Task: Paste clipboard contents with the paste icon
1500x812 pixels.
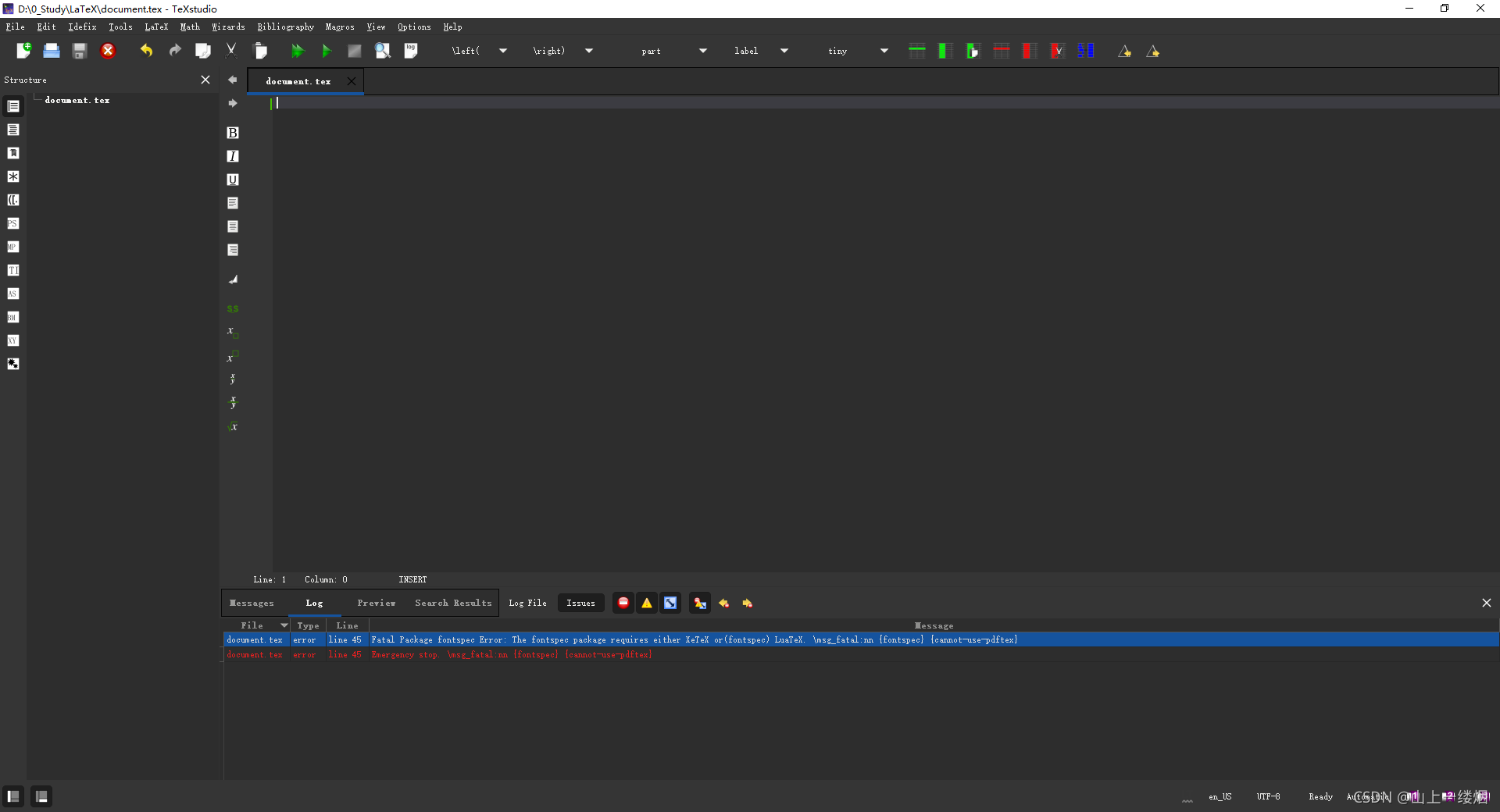Action: [261, 51]
